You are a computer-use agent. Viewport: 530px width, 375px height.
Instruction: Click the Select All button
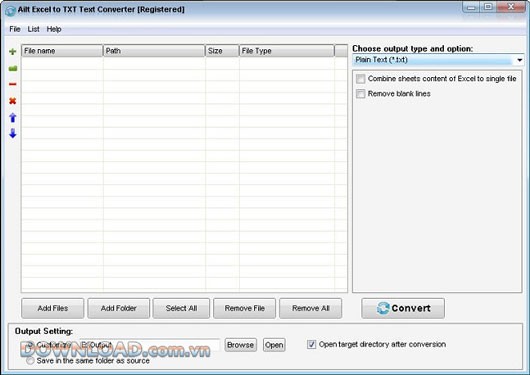point(181,308)
